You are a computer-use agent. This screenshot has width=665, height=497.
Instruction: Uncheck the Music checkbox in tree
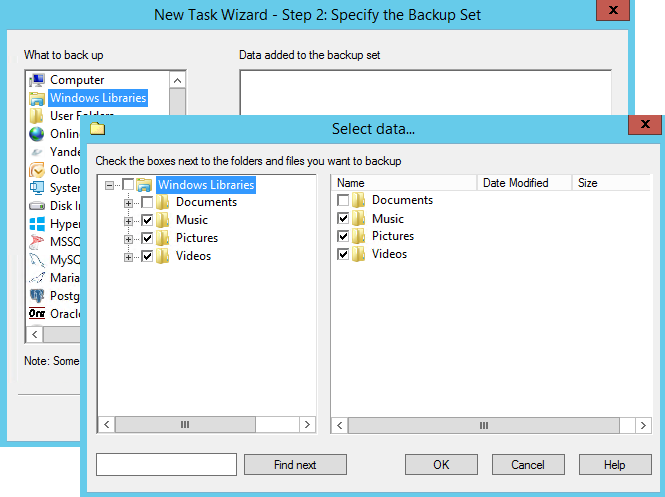coord(147,220)
